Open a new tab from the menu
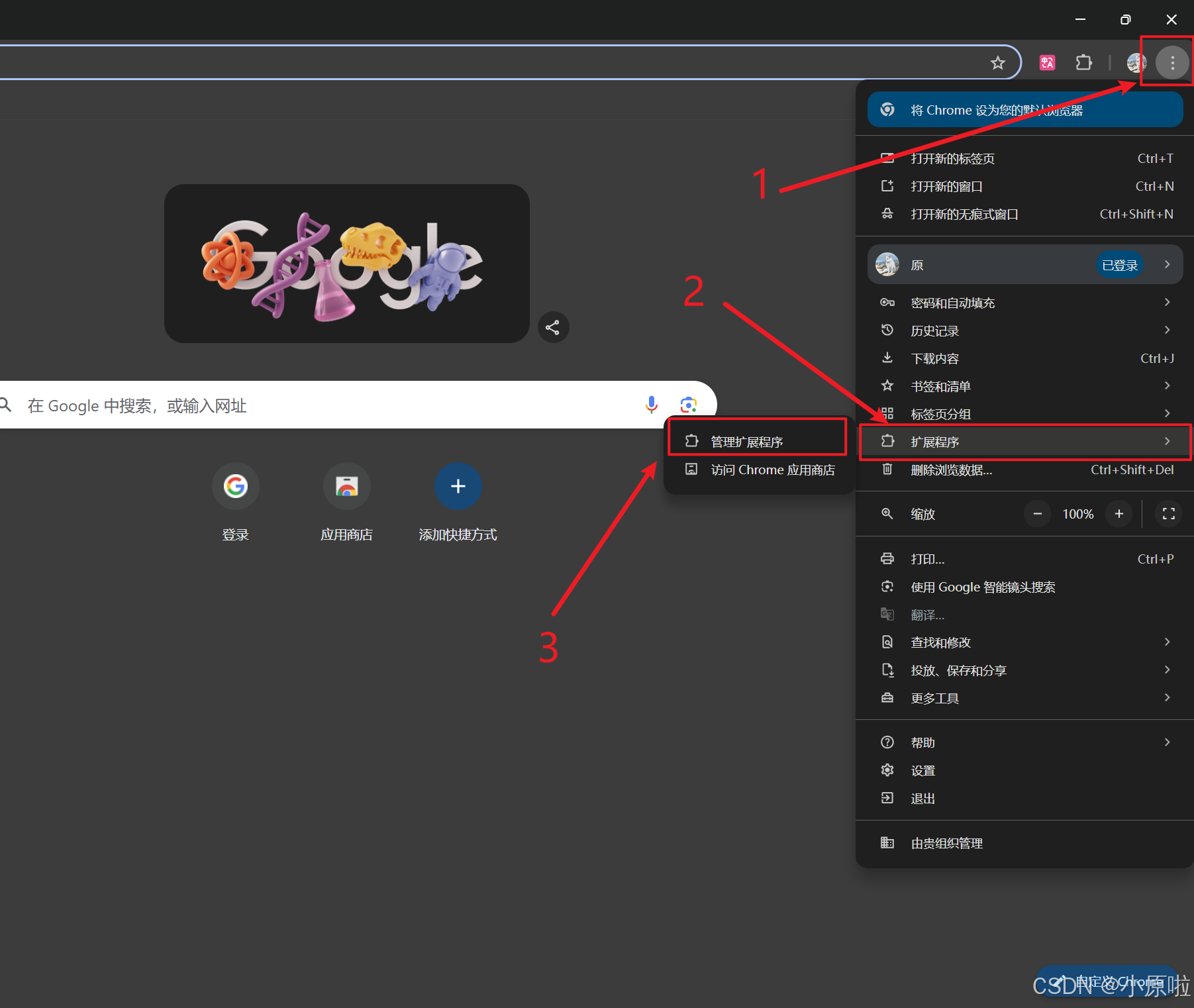Screen dimensions: 1194x1008 1025,158
